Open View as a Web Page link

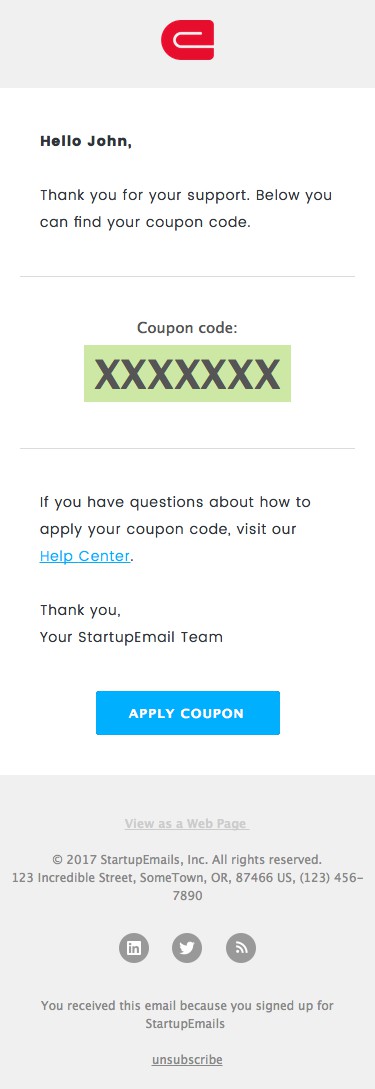(x=186, y=824)
